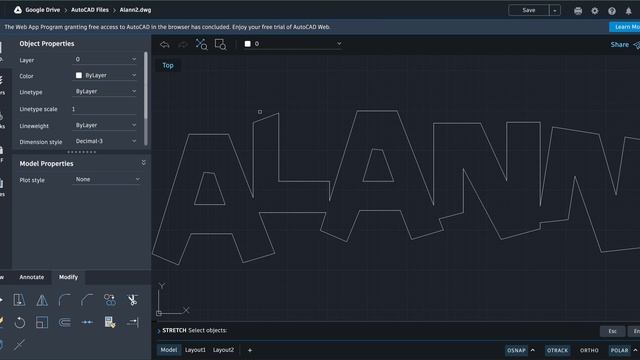The image size is (640, 360).
Task: Click the Zoom Window icon
Action: (220, 44)
